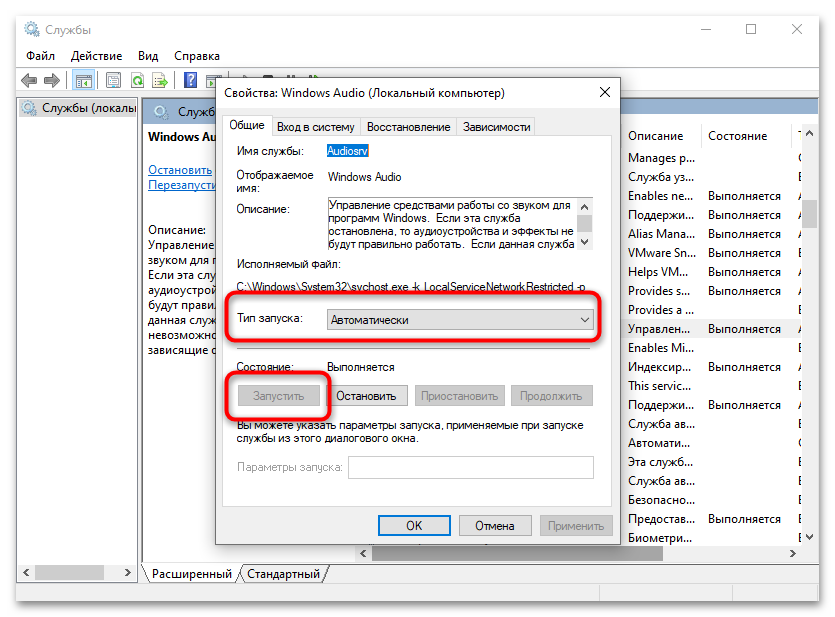Click the Применить button
Viewport: 835px width, 617px height.
click(576, 526)
